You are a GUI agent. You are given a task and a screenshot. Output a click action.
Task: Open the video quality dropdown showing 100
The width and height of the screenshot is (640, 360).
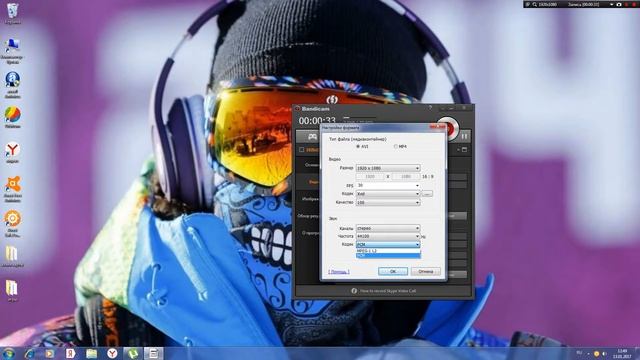tap(388, 202)
